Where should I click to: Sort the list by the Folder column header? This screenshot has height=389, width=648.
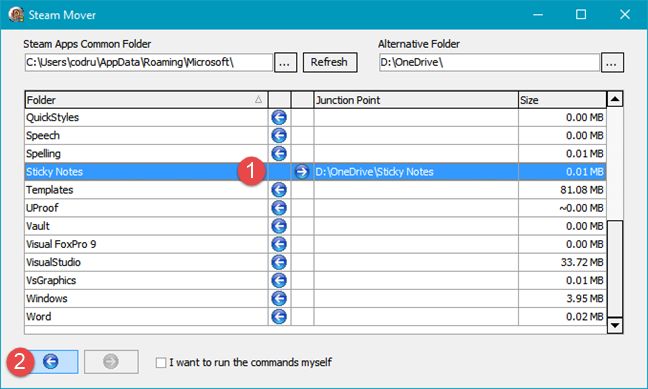[x=146, y=100]
